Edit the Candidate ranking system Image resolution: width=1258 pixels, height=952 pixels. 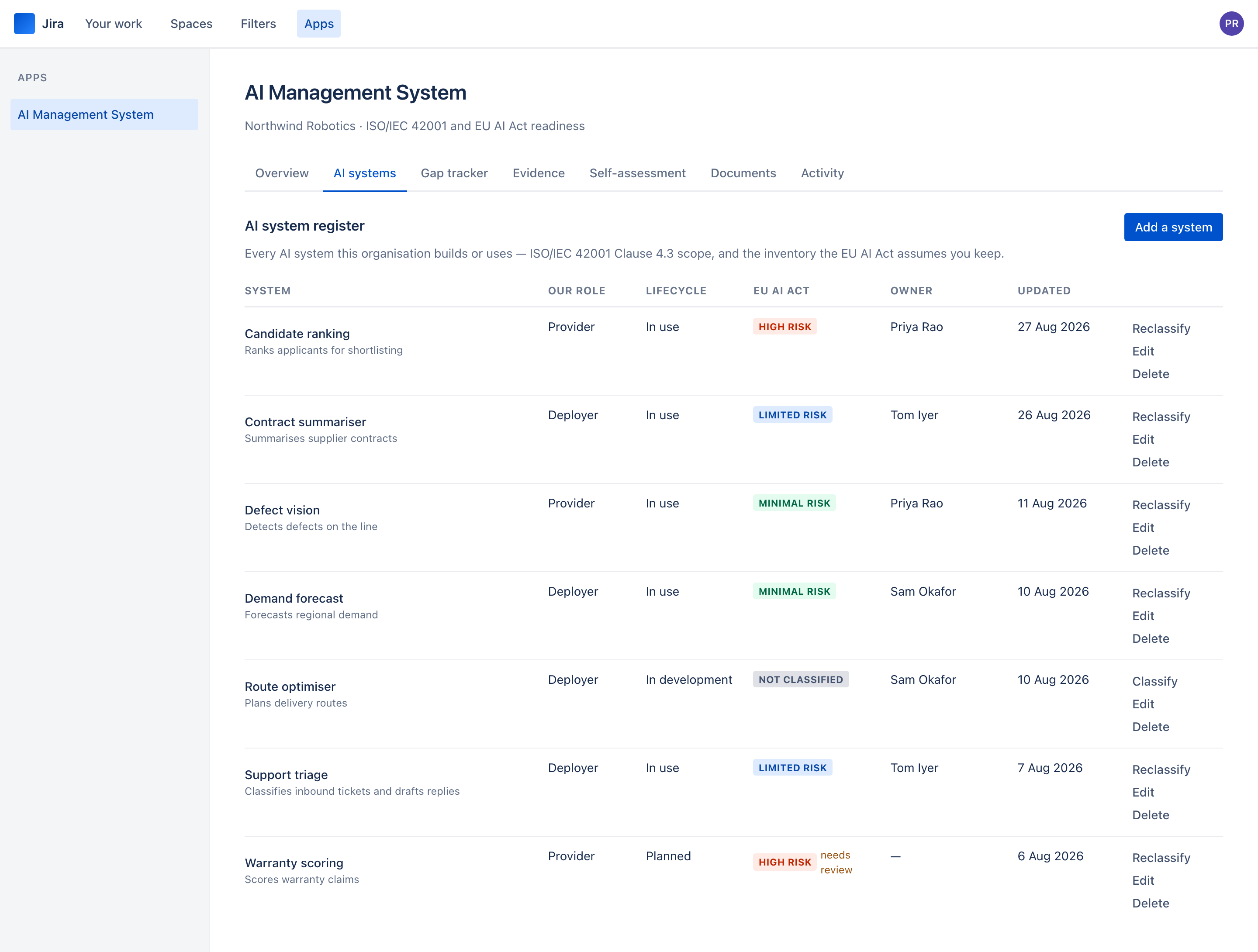[1143, 352]
